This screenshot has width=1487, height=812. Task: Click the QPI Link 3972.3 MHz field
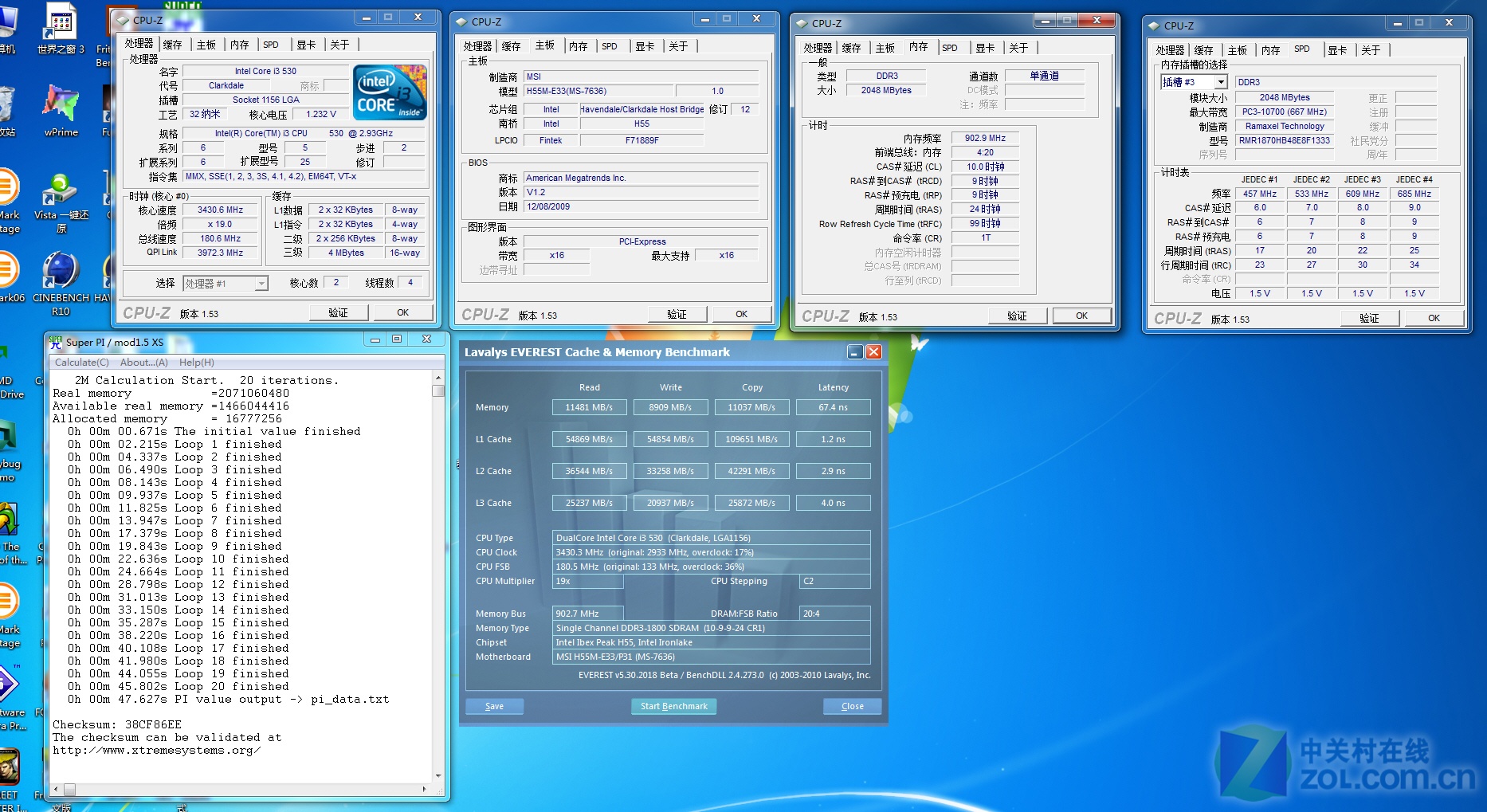click(221, 253)
